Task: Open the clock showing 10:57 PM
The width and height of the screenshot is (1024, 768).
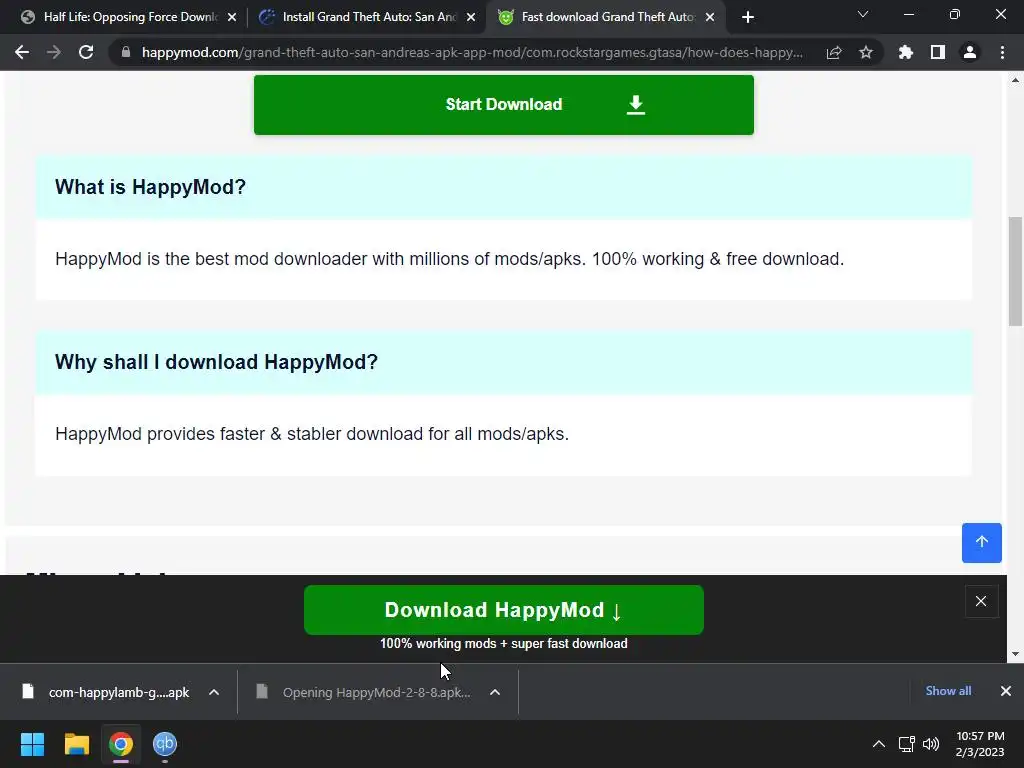Action: coord(980,744)
